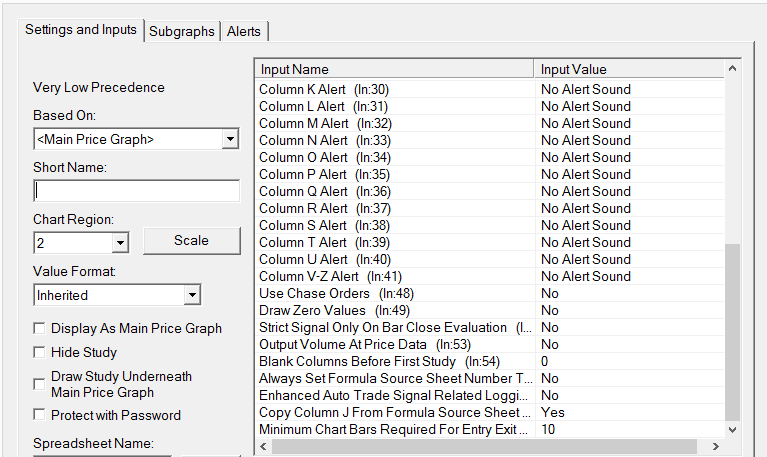
Task: Check Protect with Password option
Action: 40,415
